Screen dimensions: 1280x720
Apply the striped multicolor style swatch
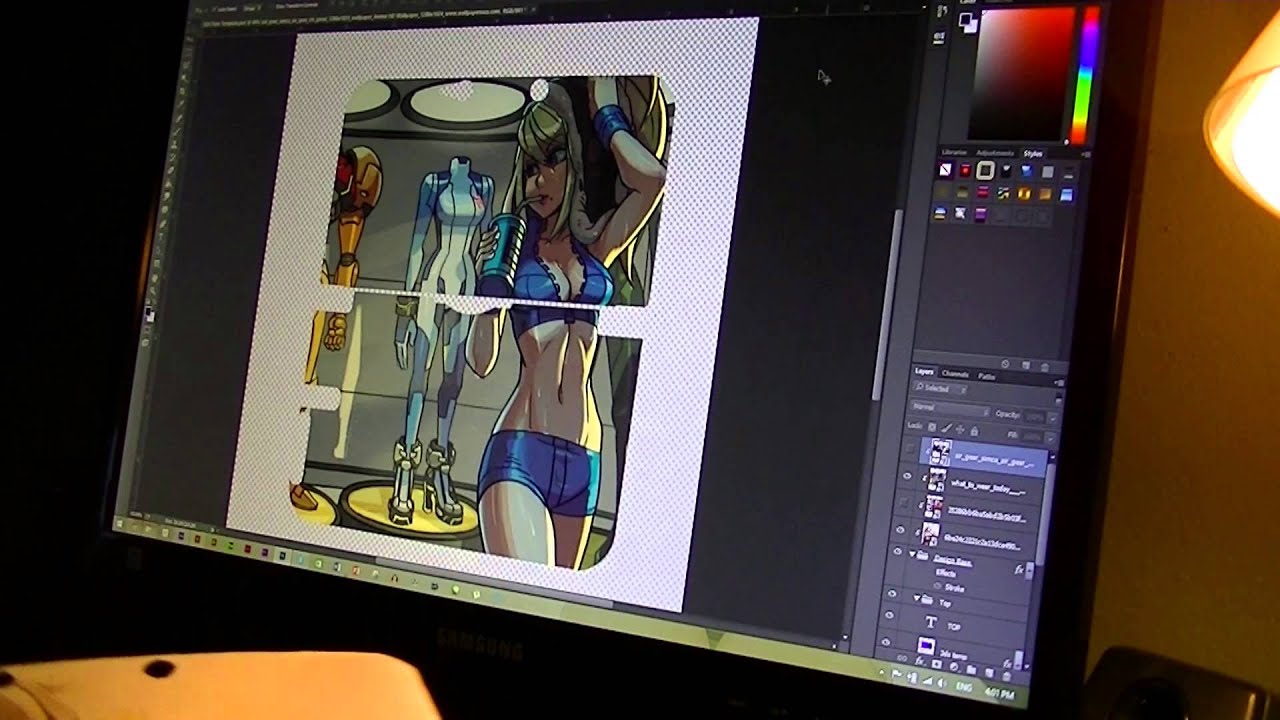[x=1003, y=193]
